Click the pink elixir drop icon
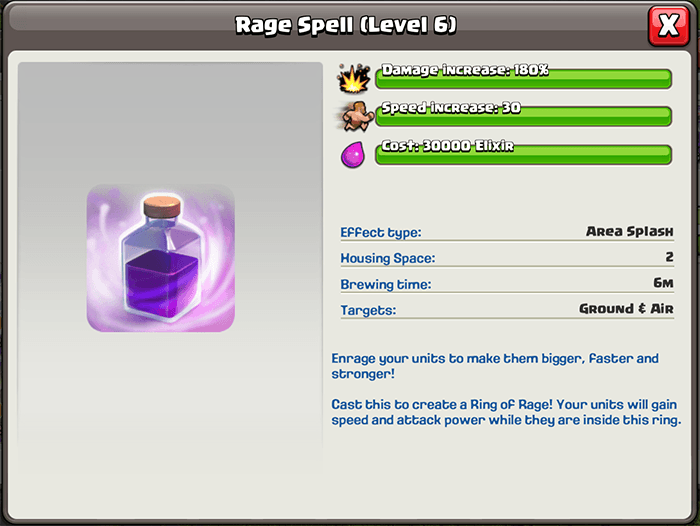Image resolution: width=700 pixels, height=526 pixels. [353, 154]
